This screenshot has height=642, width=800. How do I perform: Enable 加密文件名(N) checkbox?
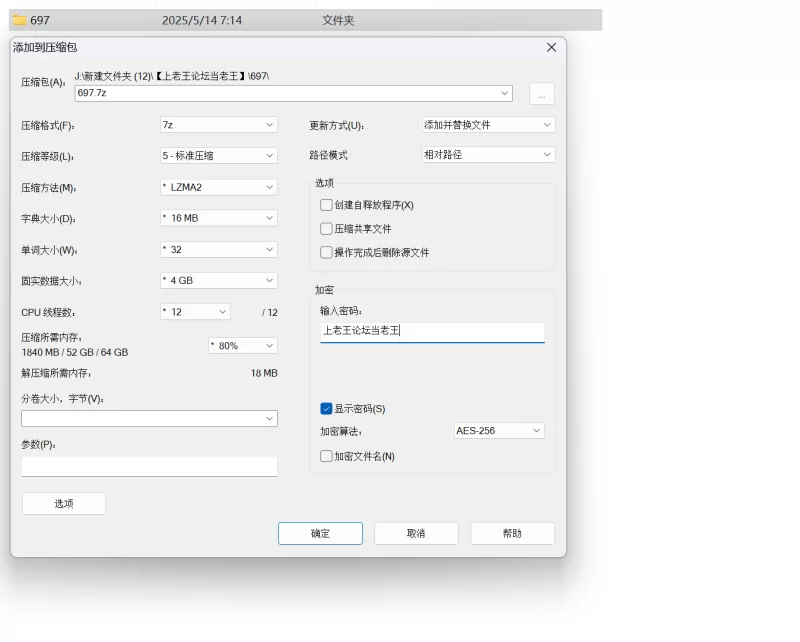coord(326,456)
